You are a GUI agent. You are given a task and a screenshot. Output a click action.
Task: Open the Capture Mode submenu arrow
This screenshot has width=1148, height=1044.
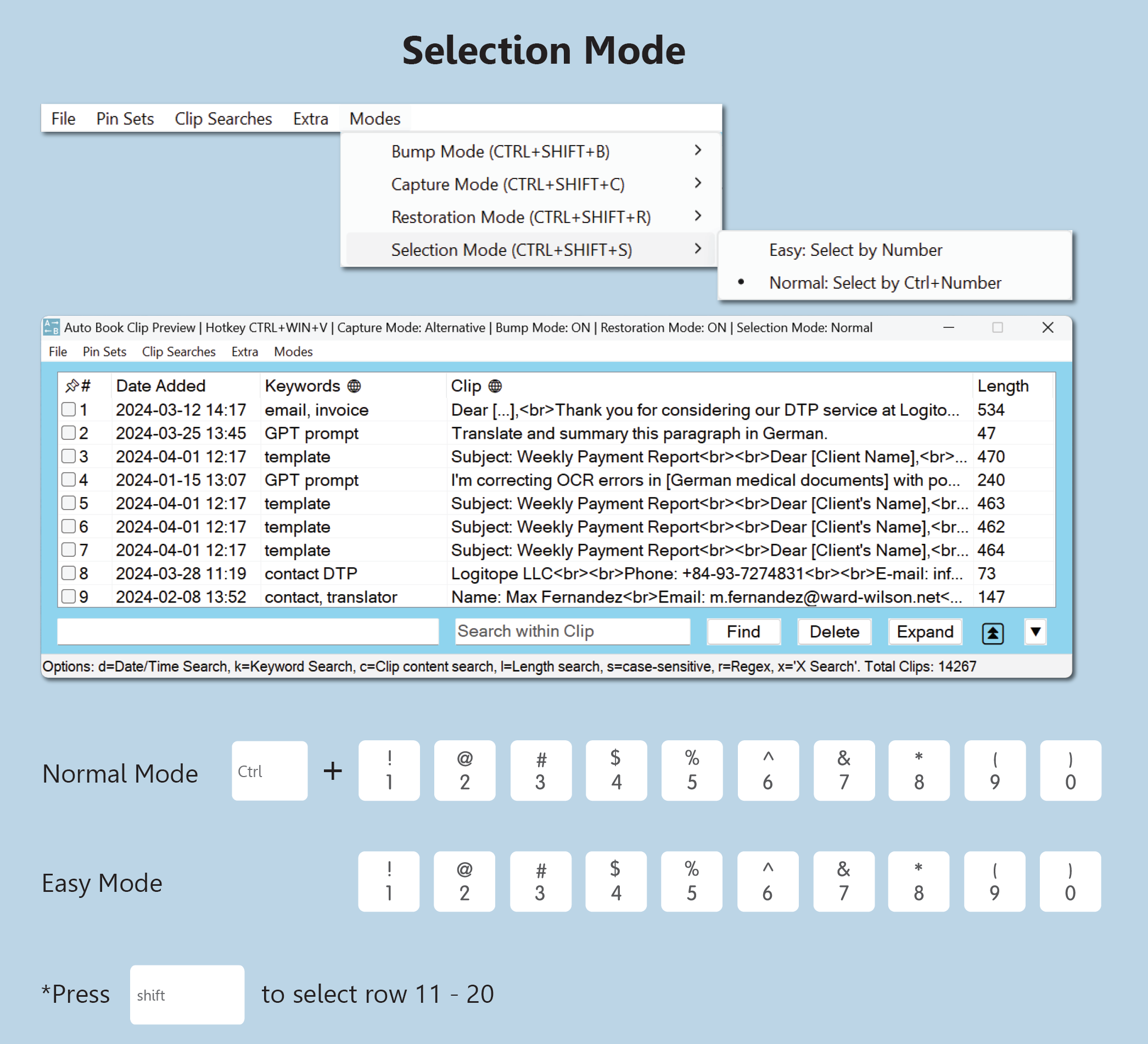698,183
